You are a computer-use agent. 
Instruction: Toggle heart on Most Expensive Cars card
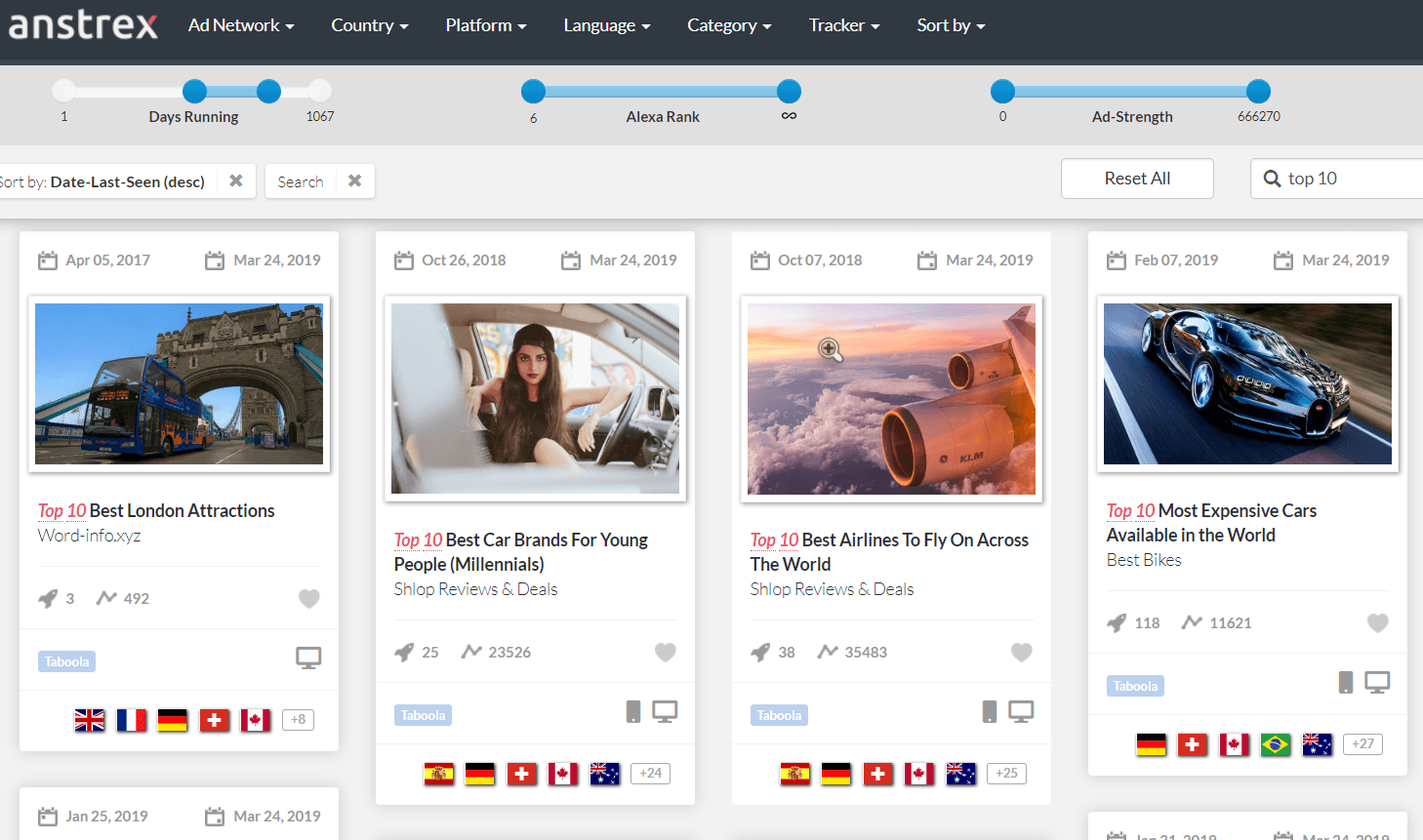[1377, 623]
